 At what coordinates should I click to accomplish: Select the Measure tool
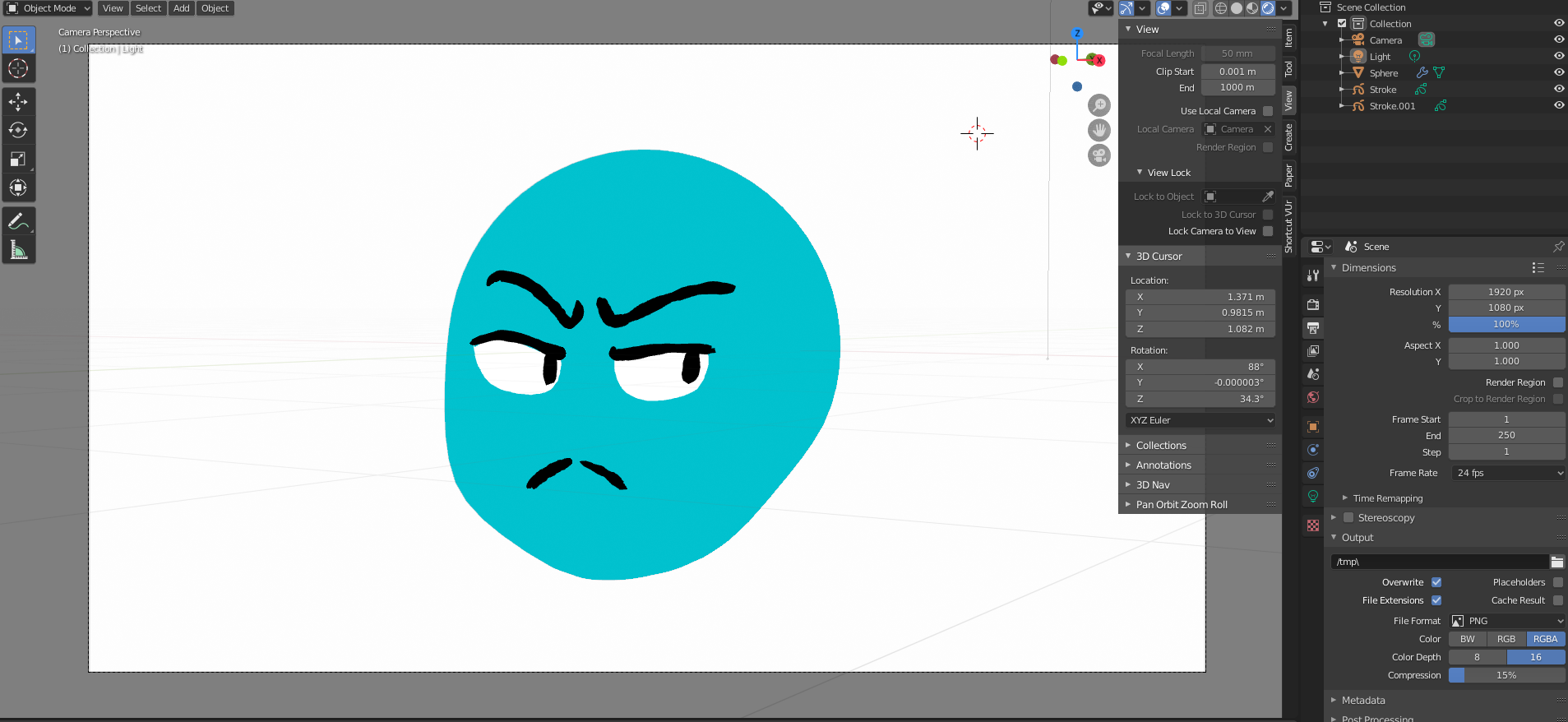[x=18, y=249]
